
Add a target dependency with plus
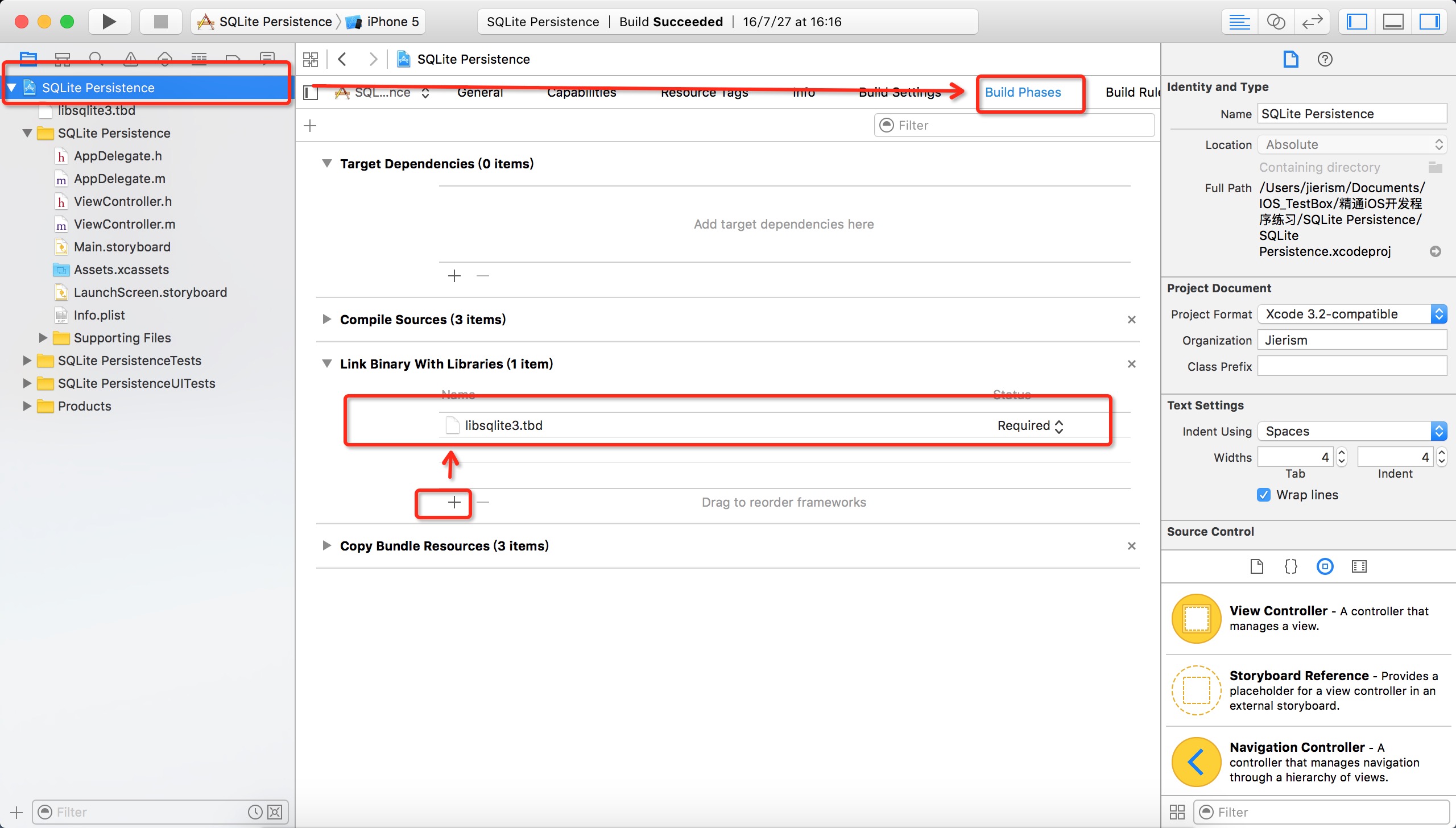(454, 276)
